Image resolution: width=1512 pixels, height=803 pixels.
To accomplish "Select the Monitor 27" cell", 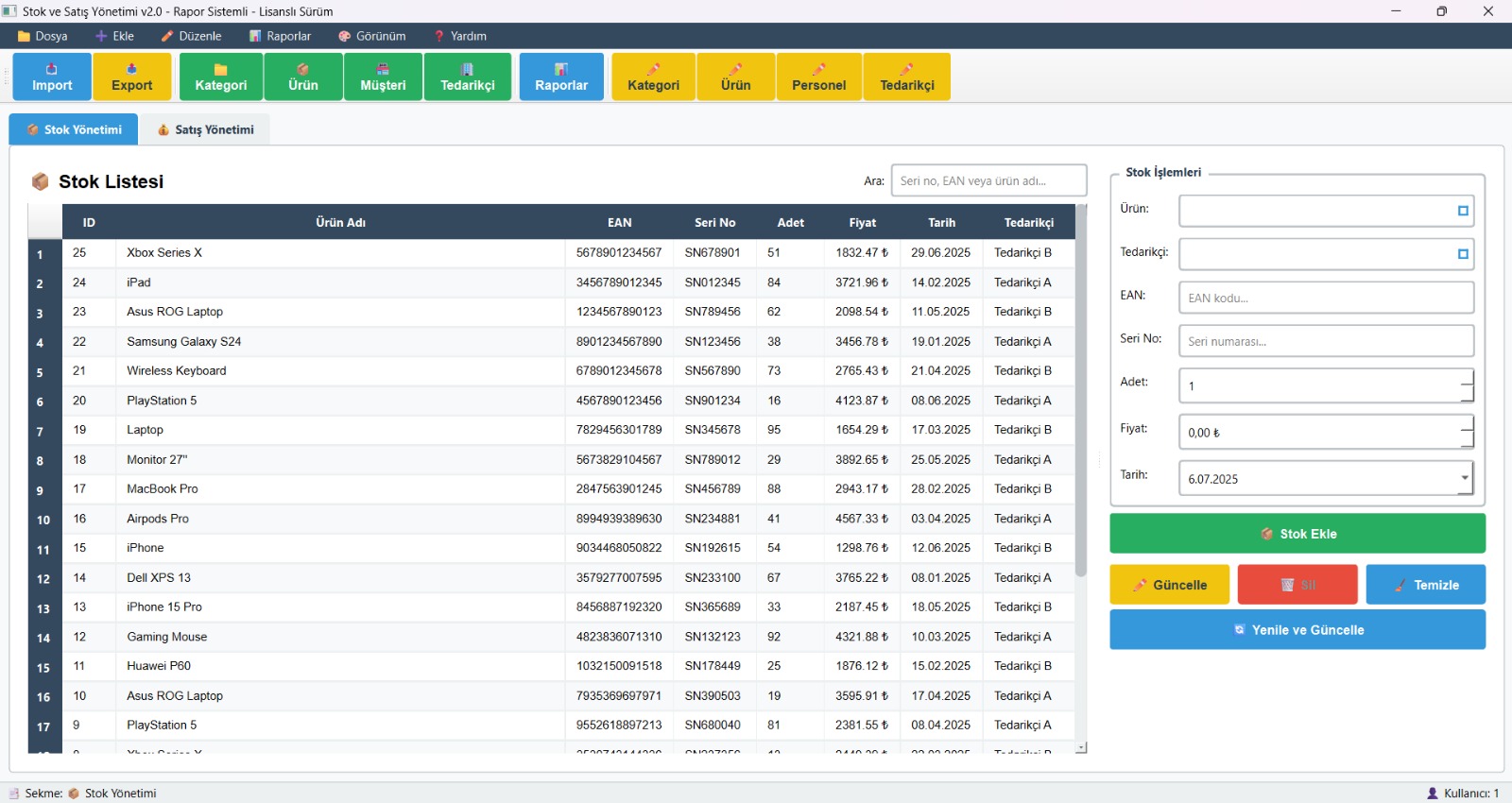I will click(340, 460).
